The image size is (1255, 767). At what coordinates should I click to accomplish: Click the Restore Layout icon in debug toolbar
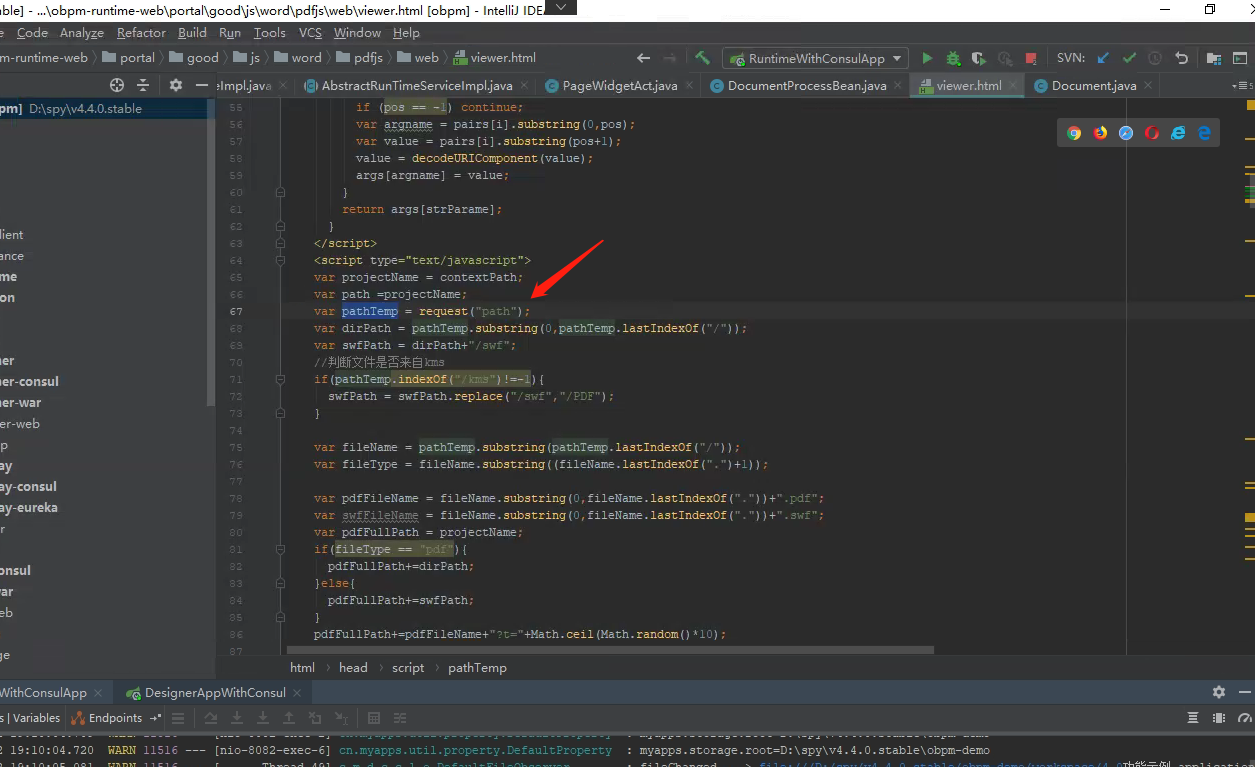tap(1193, 718)
